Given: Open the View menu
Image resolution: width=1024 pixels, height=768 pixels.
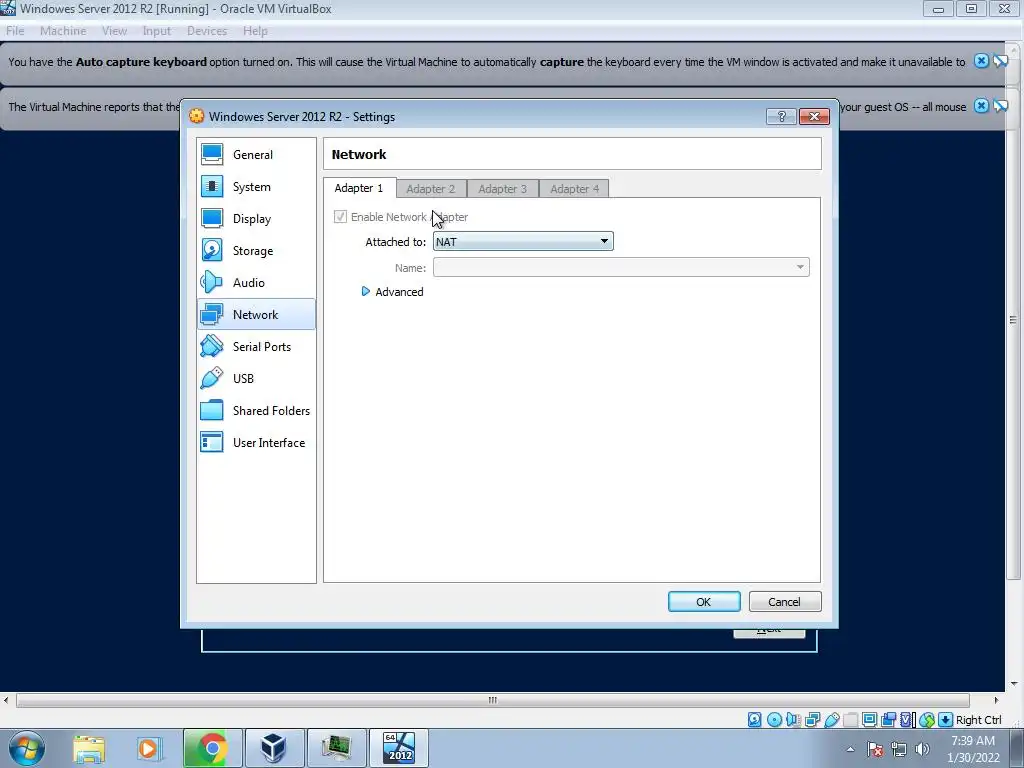Looking at the screenshot, I should click(x=114, y=31).
